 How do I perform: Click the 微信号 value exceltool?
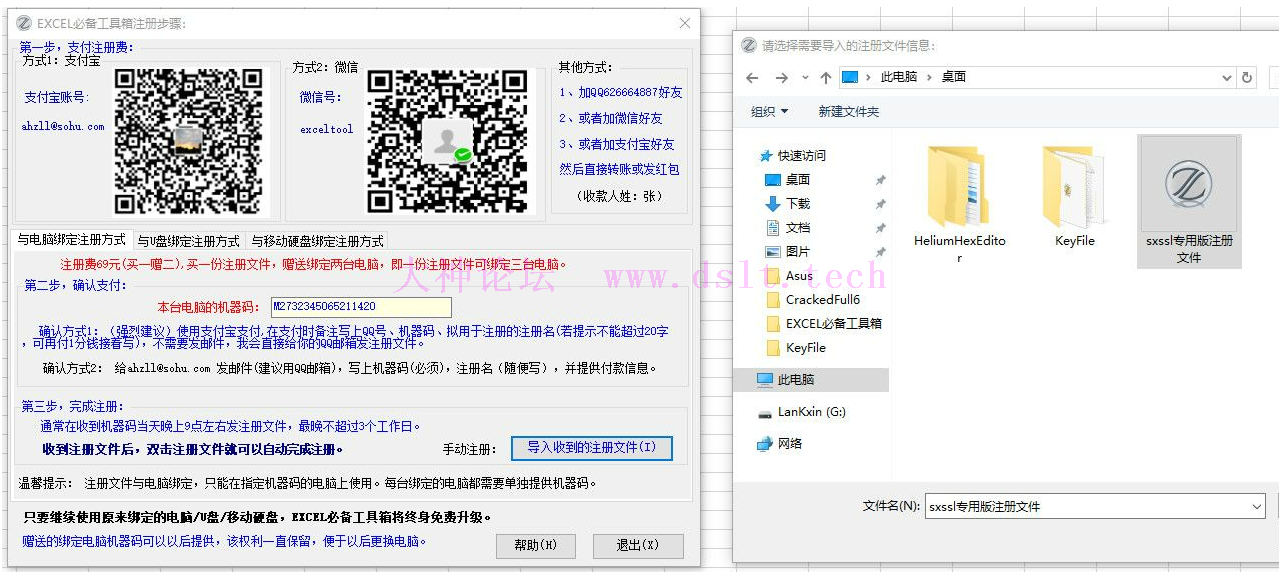click(x=327, y=129)
